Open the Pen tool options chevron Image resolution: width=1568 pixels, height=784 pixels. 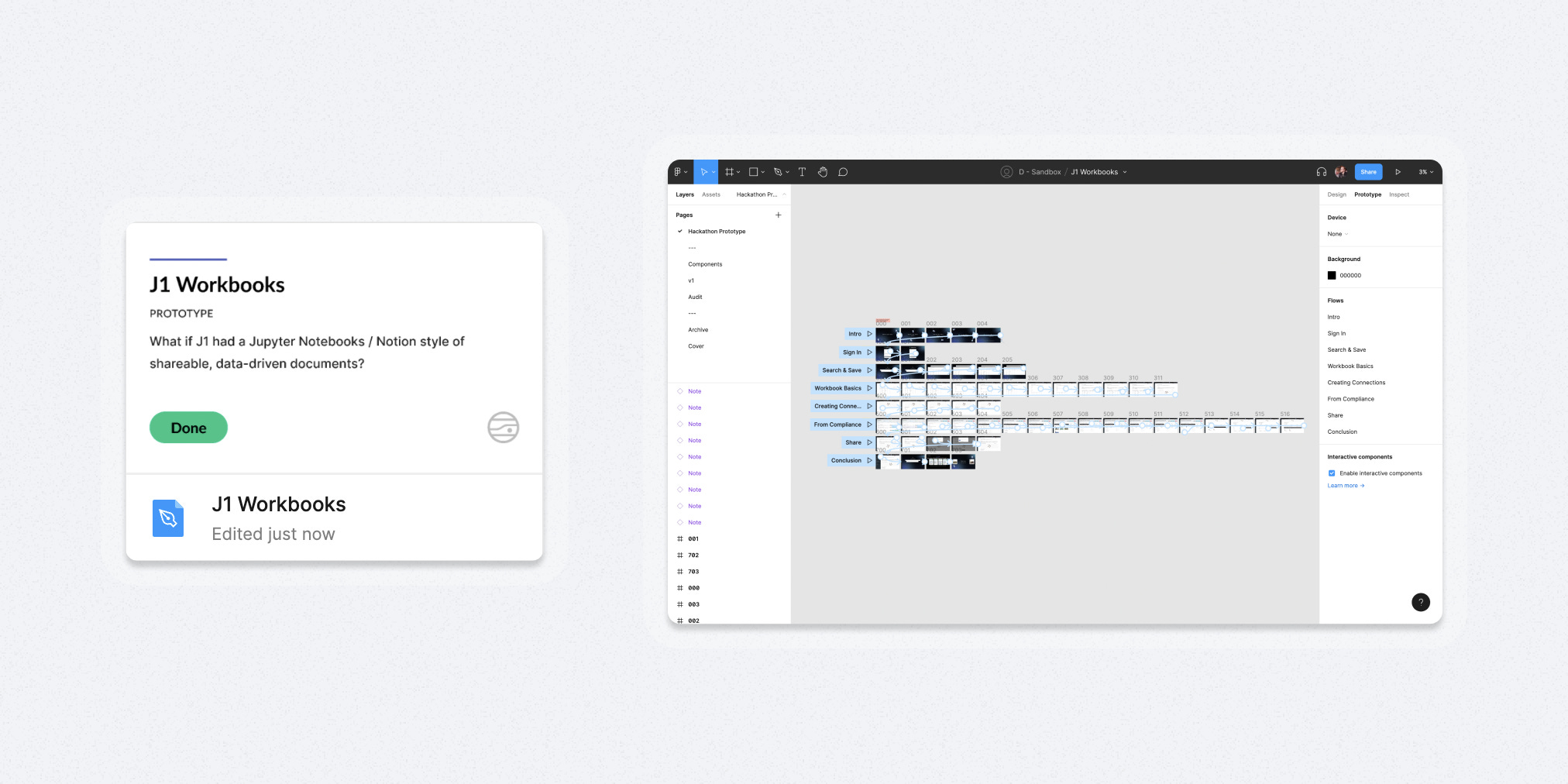tap(787, 173)
